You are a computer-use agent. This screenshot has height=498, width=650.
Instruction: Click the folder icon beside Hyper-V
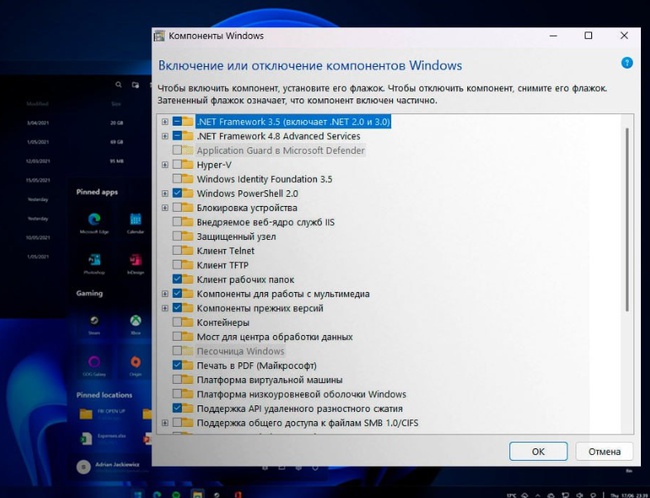(x=188, y=165)
